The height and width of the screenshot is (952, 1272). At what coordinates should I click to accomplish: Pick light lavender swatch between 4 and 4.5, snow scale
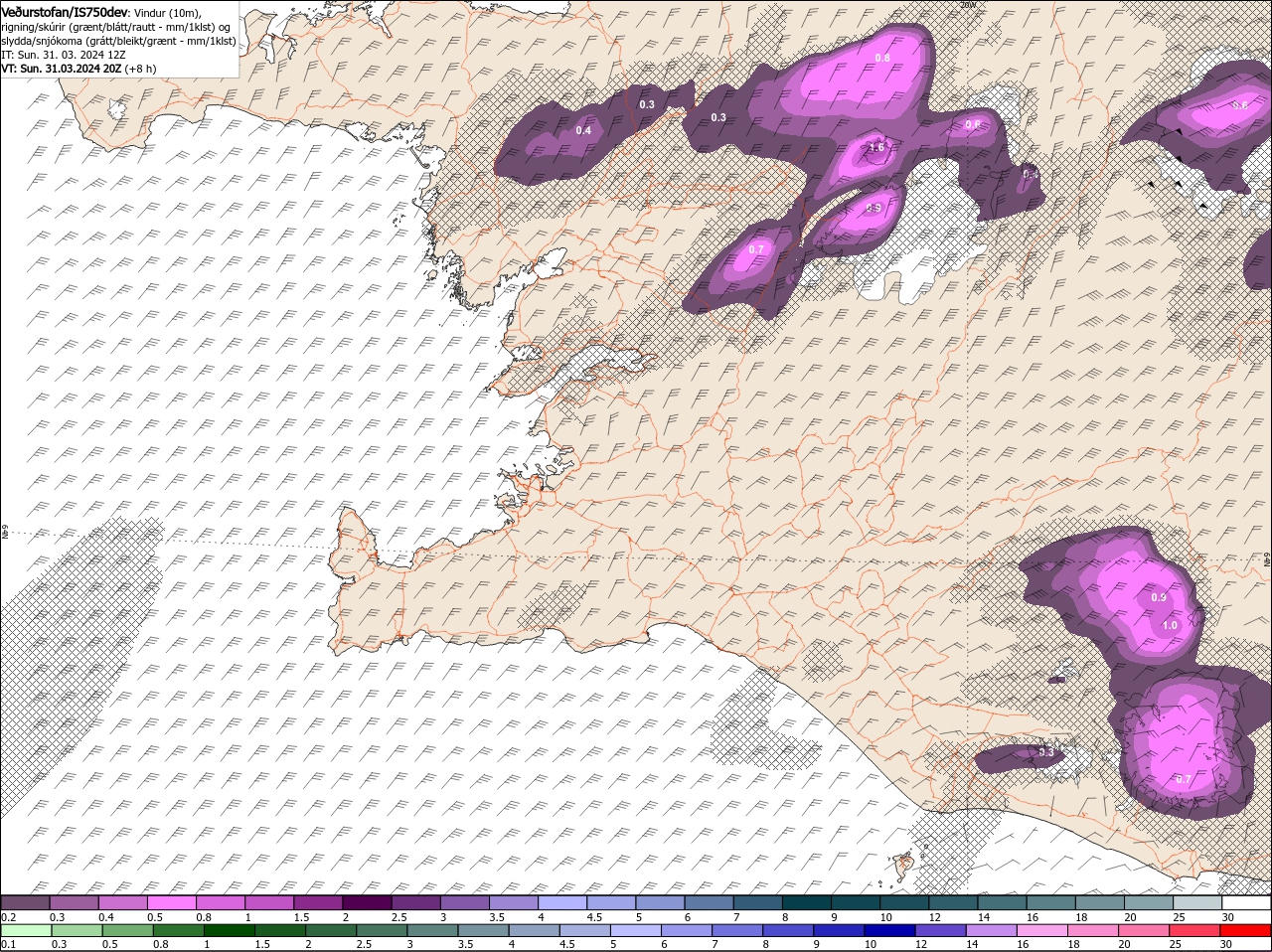(562, 902)
